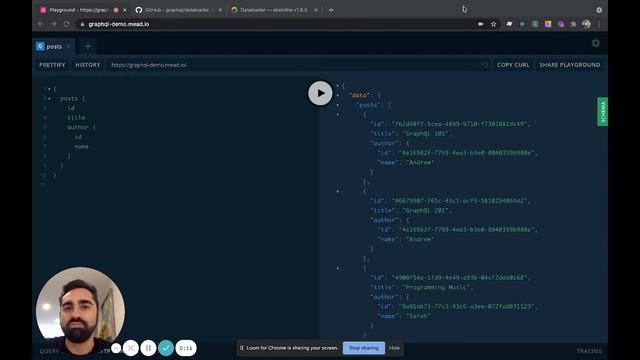This screenshot has height=360, width=640.
Task: Open the Chrome extensions puzzle icon
Action: click(x=573, y=24)
